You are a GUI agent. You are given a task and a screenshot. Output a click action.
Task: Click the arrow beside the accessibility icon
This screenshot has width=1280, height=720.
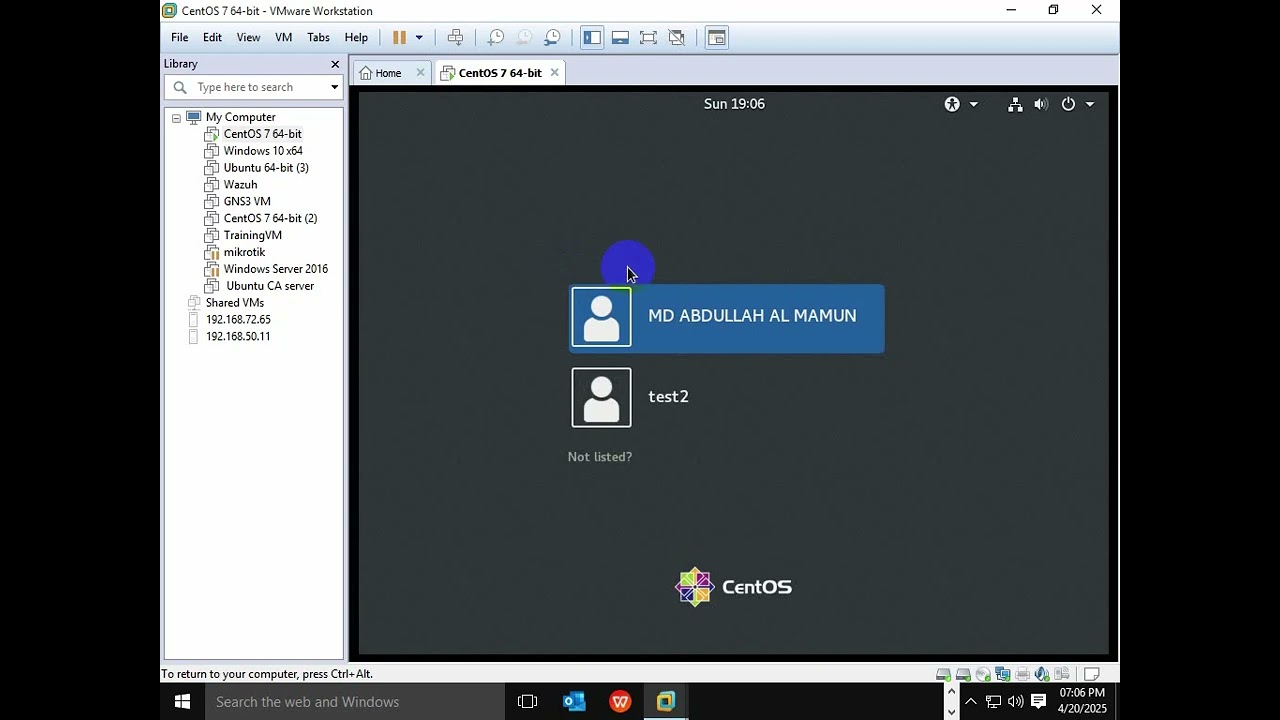tap(974, 104)
